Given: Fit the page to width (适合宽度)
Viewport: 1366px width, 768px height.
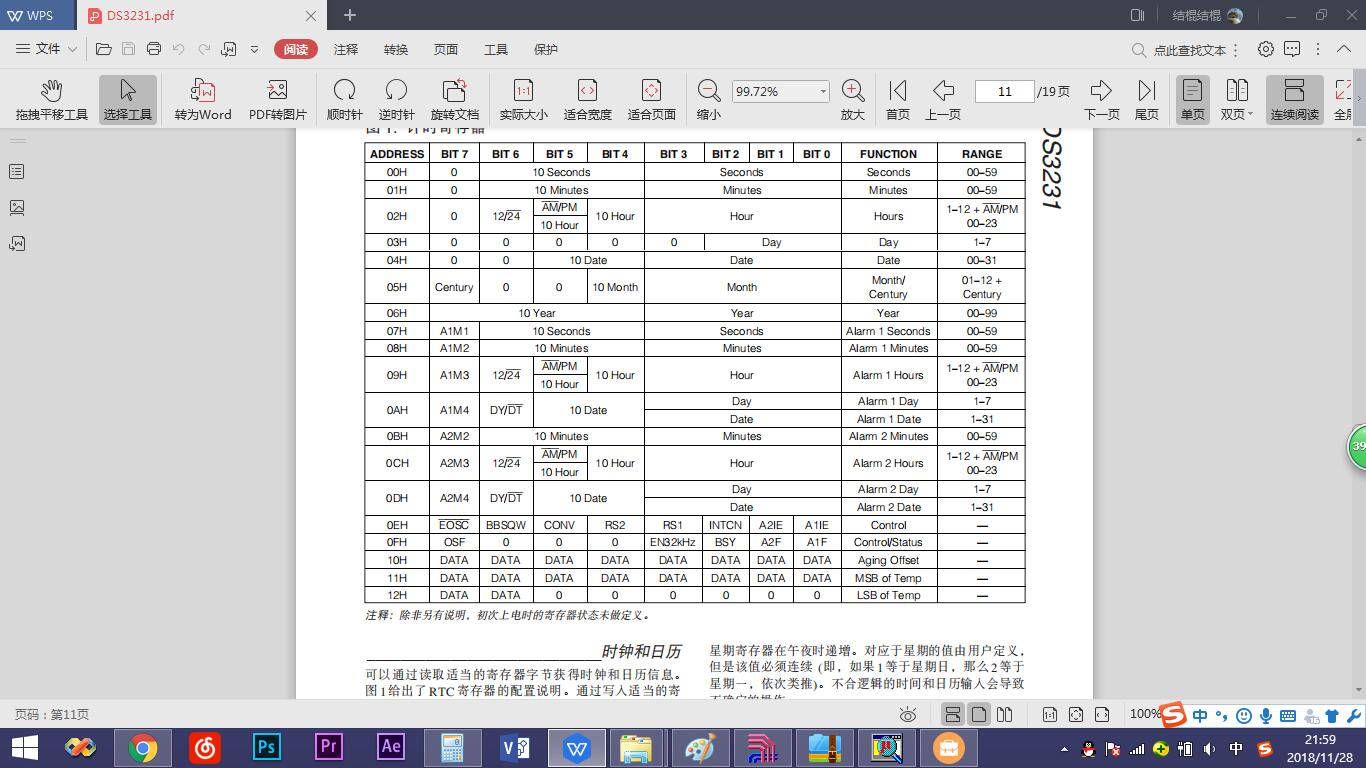Looking at the screenshot, I should (x=587, y=100).
